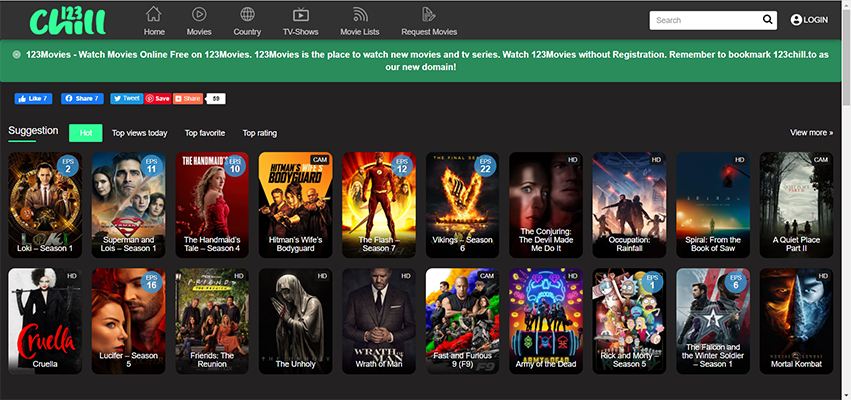
Task: Open Movie Lists menu label
Action: tap(360, 32)
